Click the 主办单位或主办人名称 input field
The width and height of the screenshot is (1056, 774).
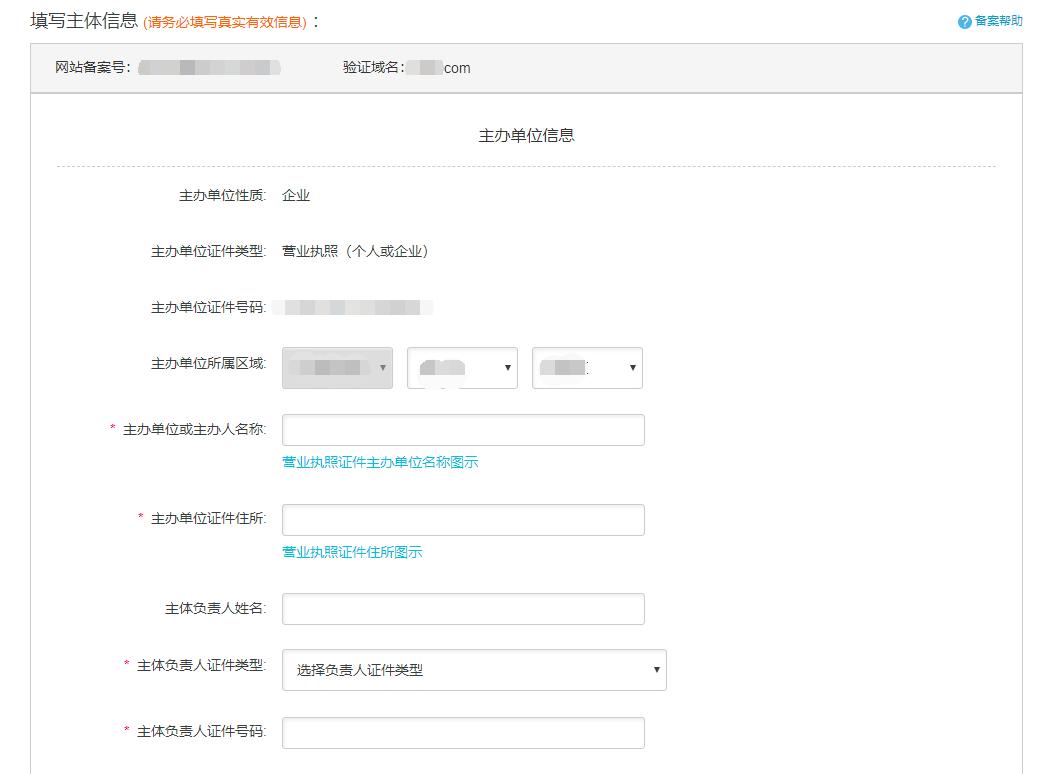463,429
